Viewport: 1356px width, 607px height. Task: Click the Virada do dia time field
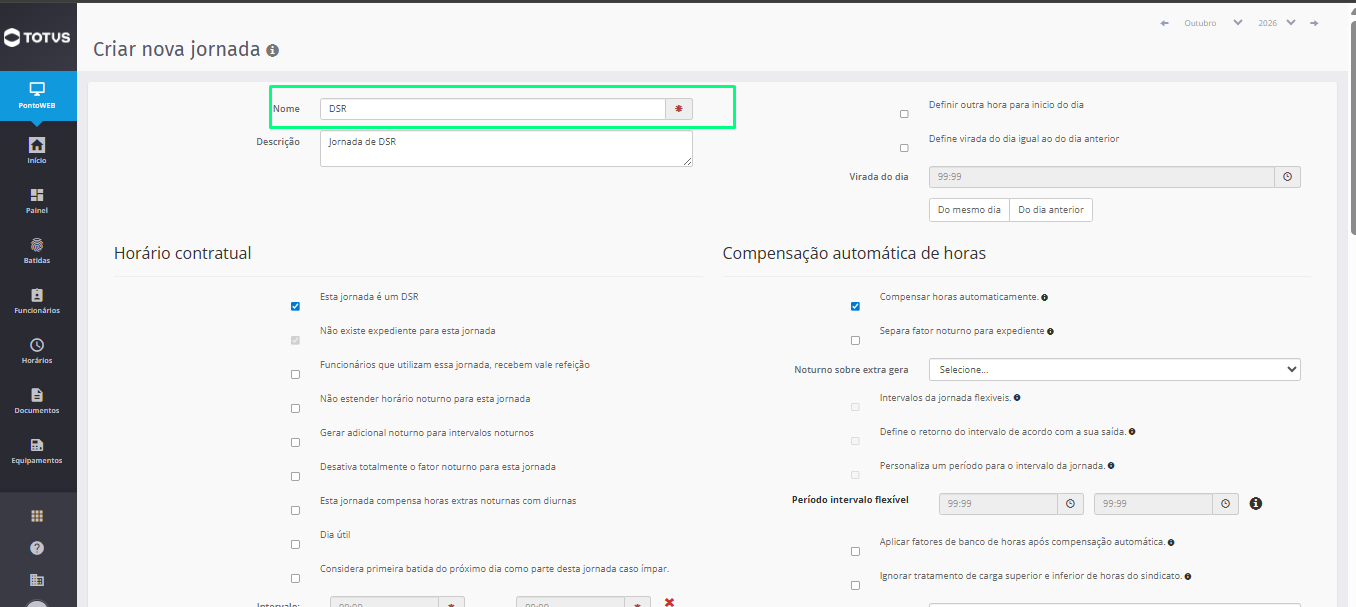(1102, 177)
